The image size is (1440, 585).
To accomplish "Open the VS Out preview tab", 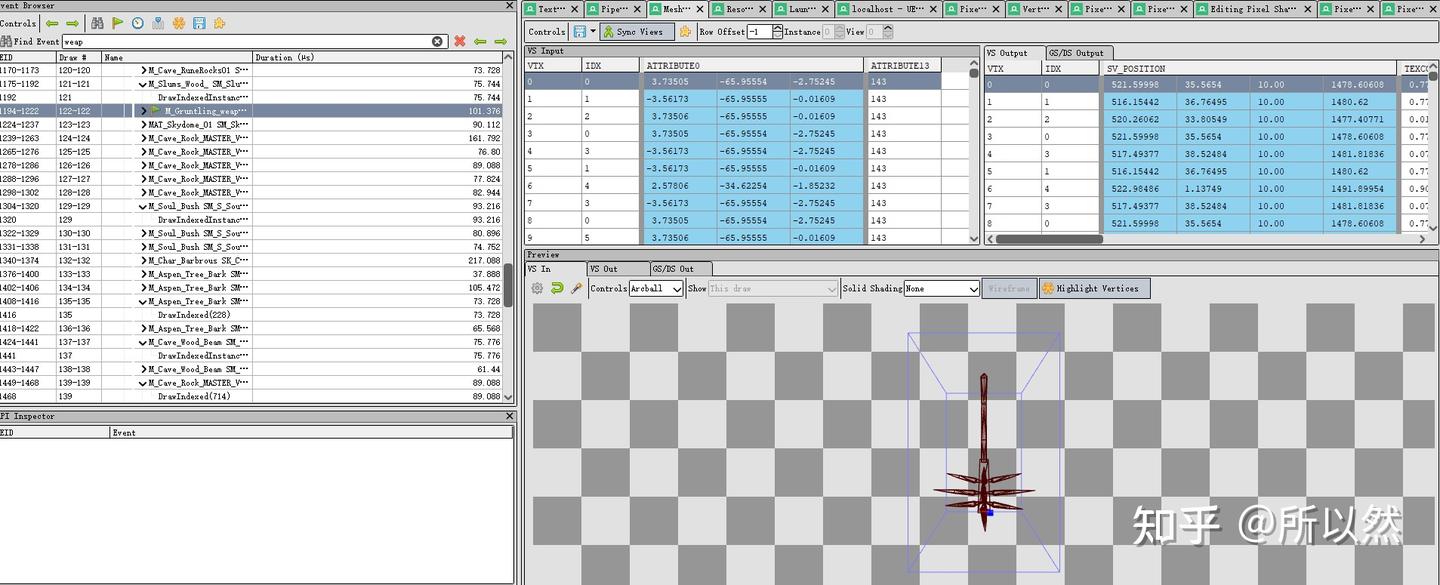I will pos(617,268).
